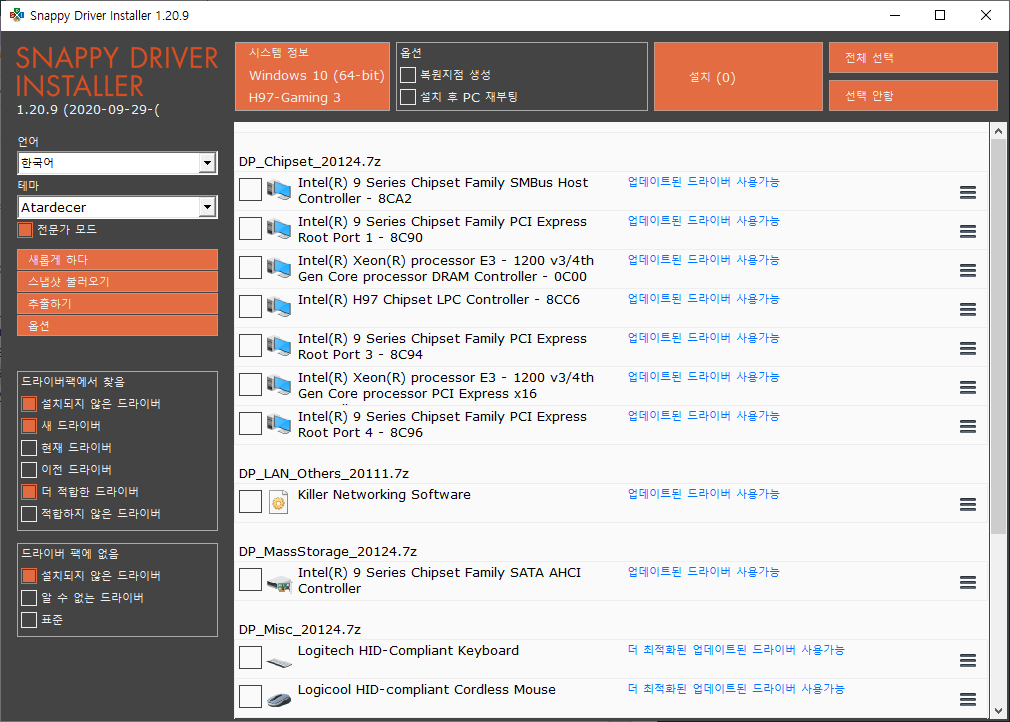Viewport: 1010px width, 722px height.
Task: Click the vertical scrollbar thumb
Action: click(998, 336)
